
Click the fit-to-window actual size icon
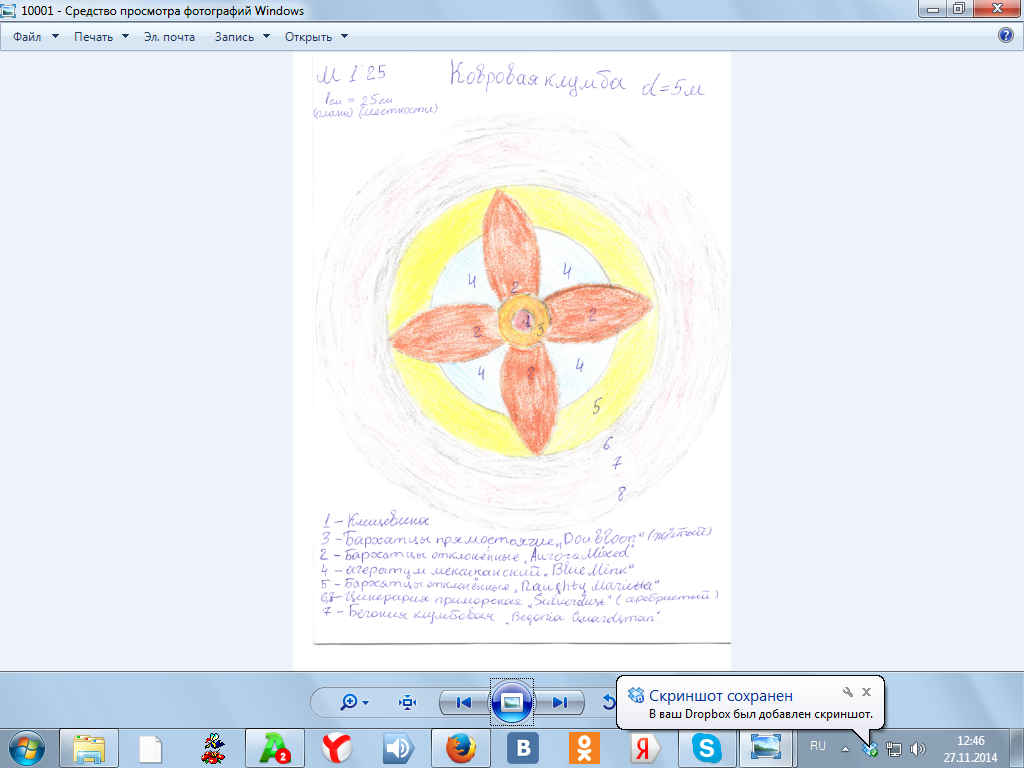pyautogui.click(x=408, y=702)
